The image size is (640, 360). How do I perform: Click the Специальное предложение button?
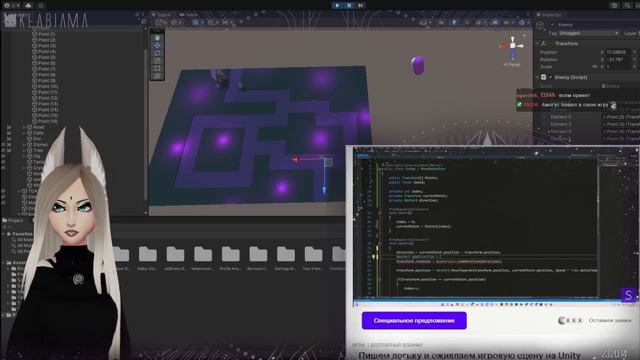pos(414,320)
